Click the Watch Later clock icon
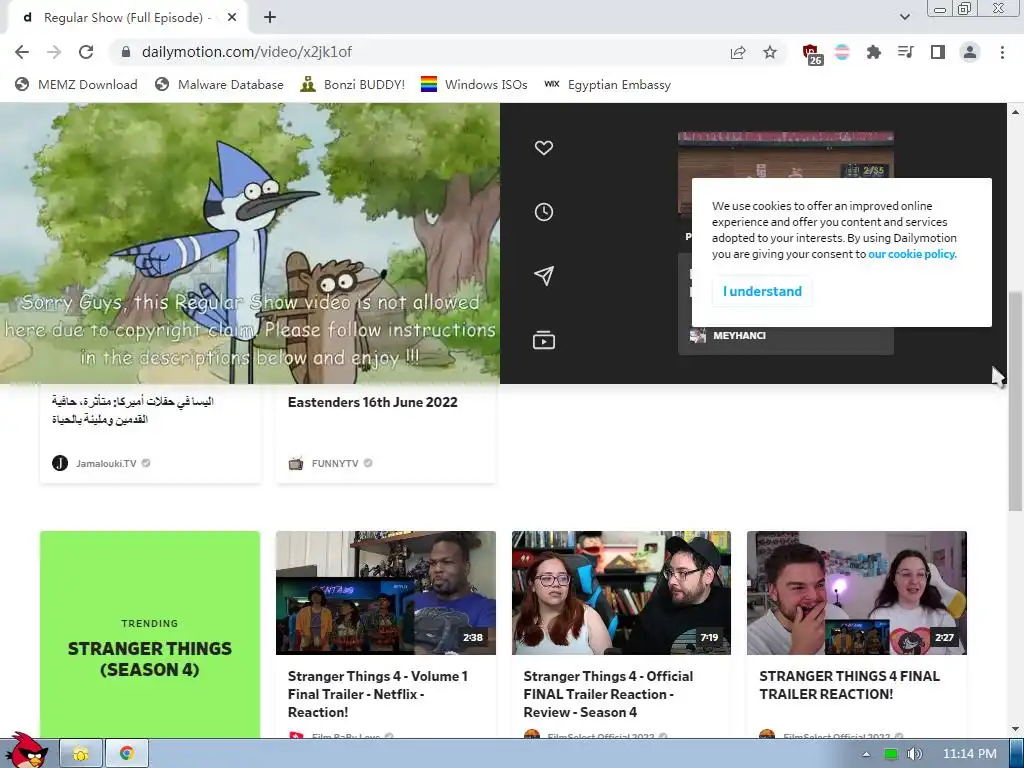This screenshot has height=768, width=1024. click(543, 212)
